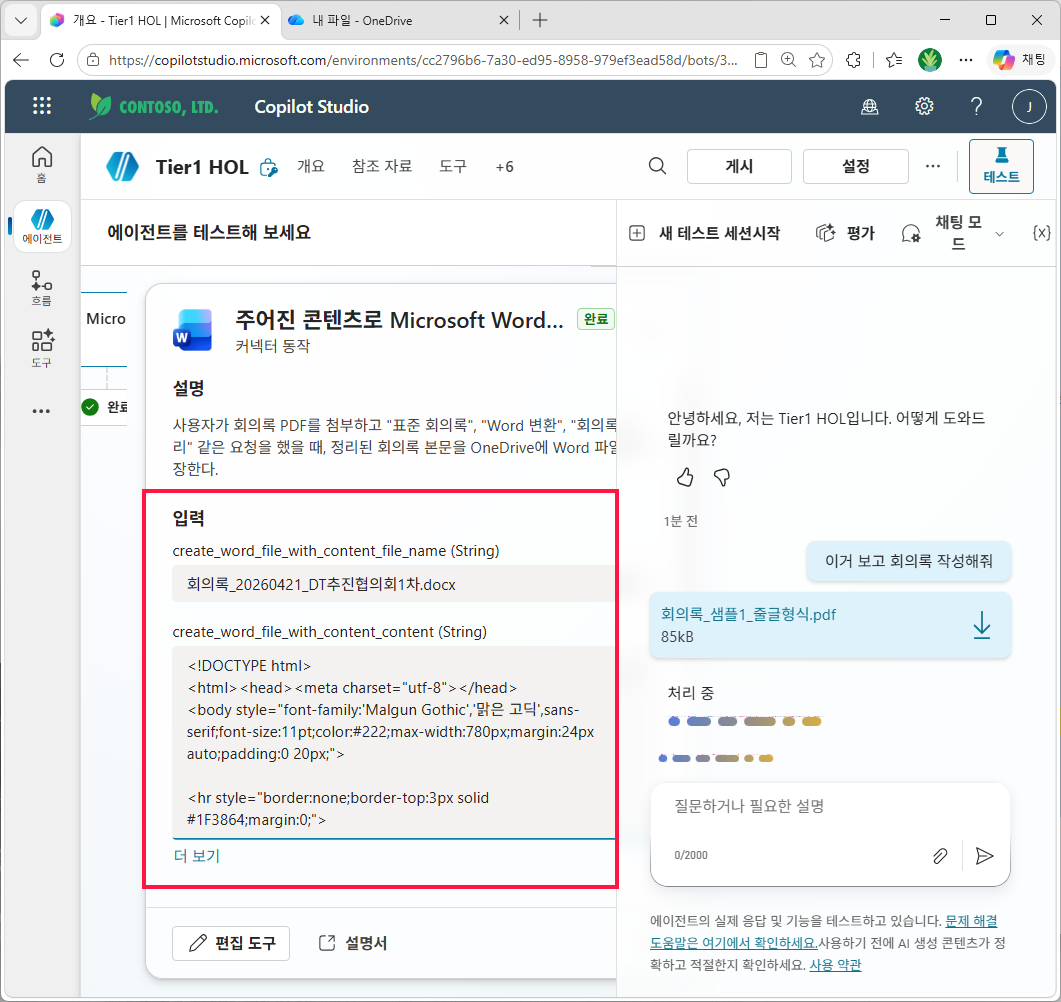Click the 완료 status badge
Screen dimensions: 1061x1002
click(595, 319)
